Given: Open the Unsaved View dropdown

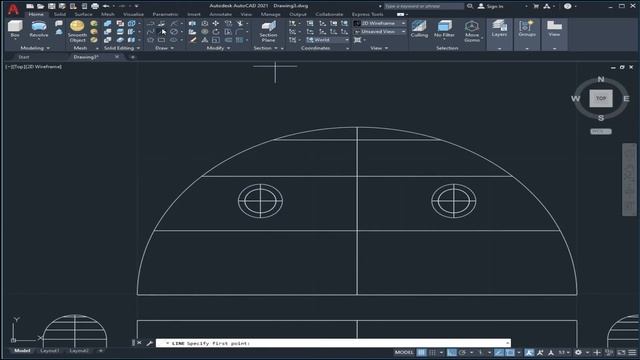Looking at the screenshot, I should point(380,31).
